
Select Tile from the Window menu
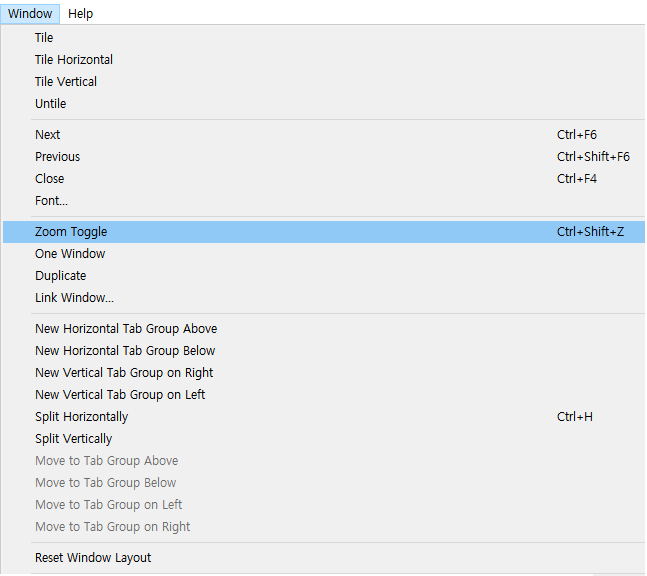point(324,38)
